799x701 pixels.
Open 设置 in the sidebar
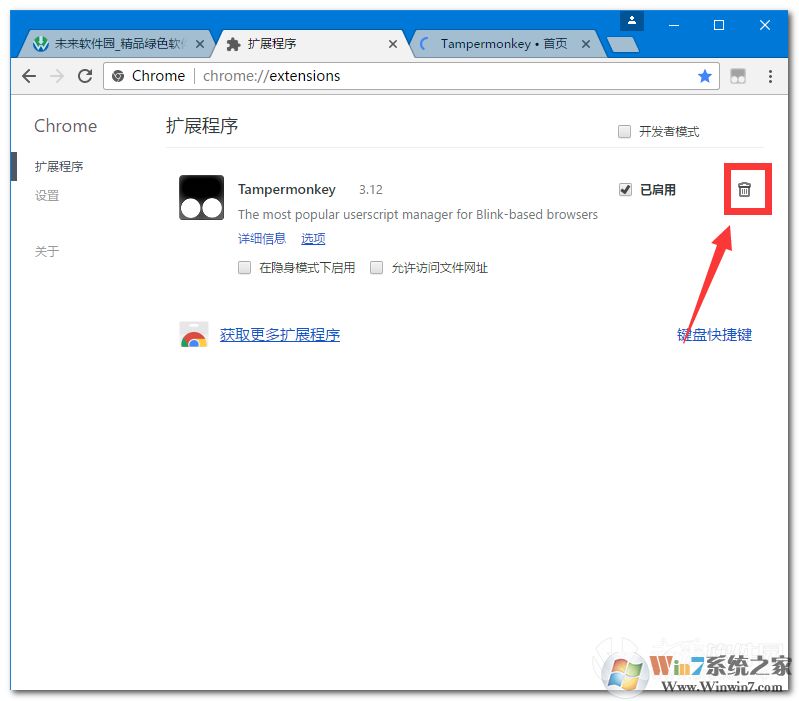(x=47, y=196)
